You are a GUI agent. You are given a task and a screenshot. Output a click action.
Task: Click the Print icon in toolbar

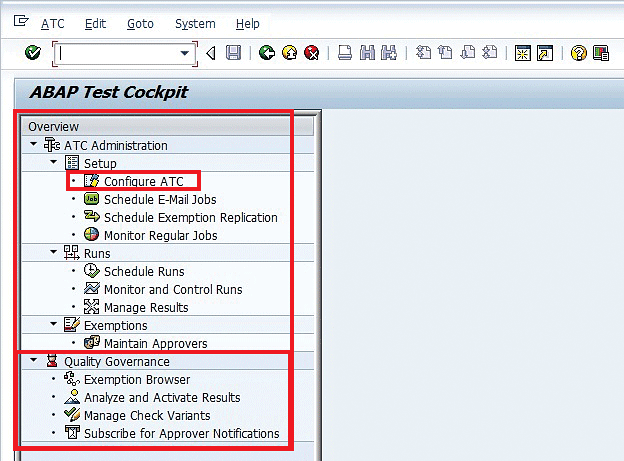[x=345, y=53]
